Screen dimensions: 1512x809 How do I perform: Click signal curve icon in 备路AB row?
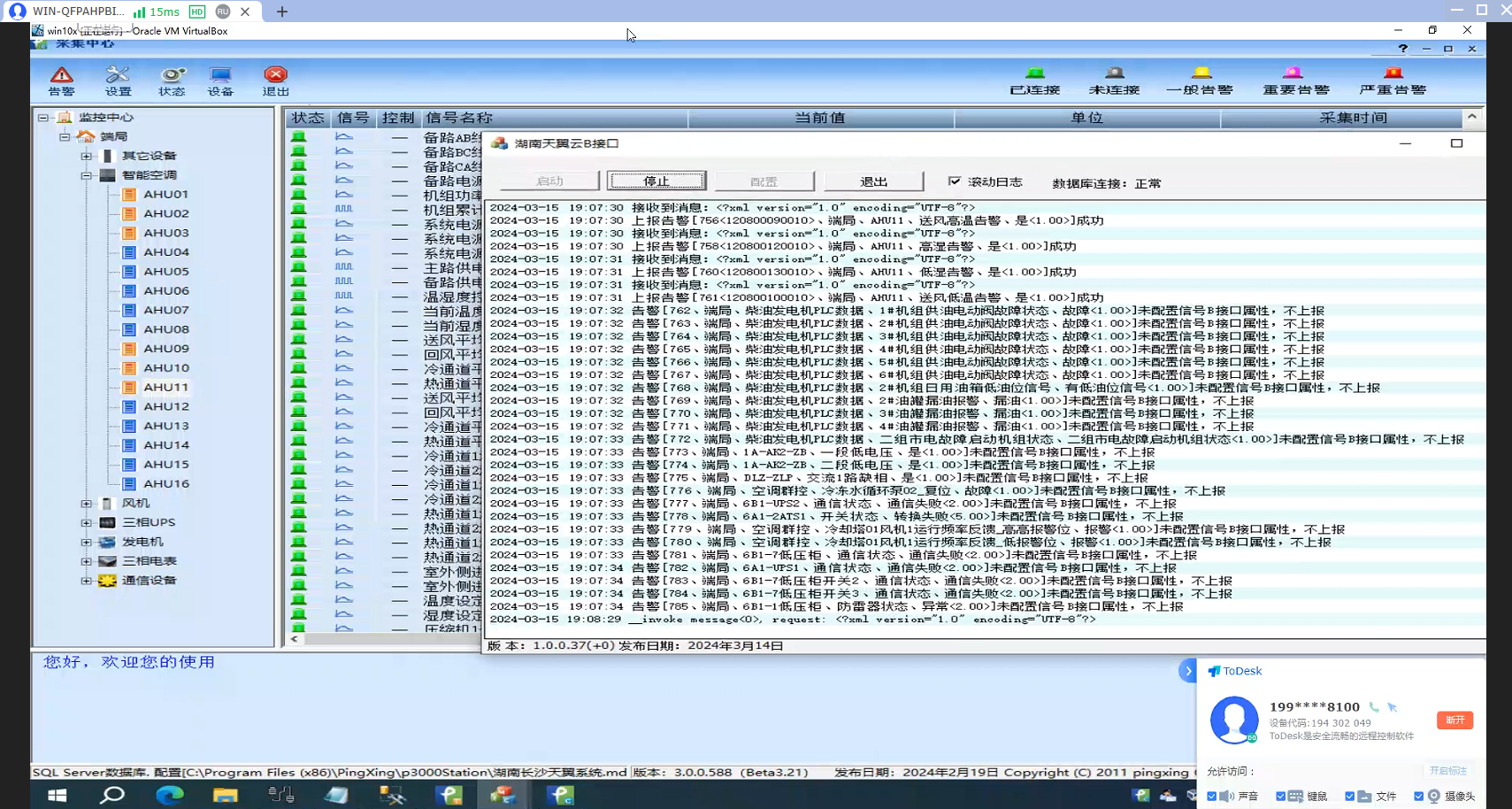(x=344, y=136)
